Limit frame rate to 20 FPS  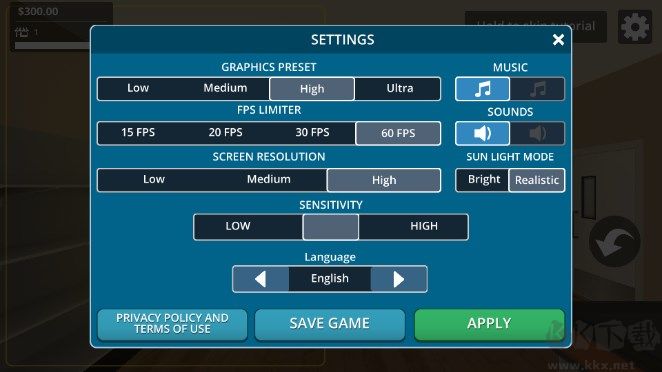click(x=225, y=133)
